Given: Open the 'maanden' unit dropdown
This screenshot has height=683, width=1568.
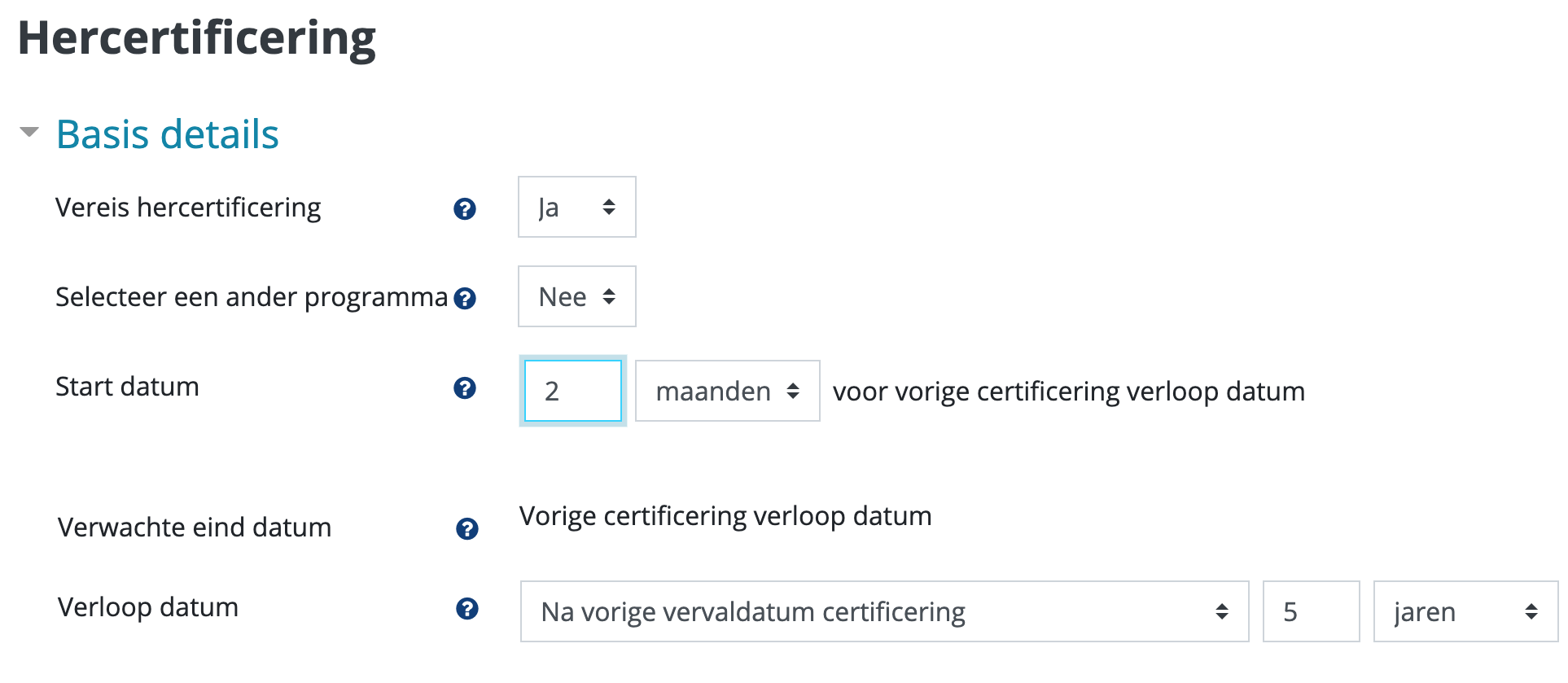Looking at the screenshot, I should [x=728, y=391].
